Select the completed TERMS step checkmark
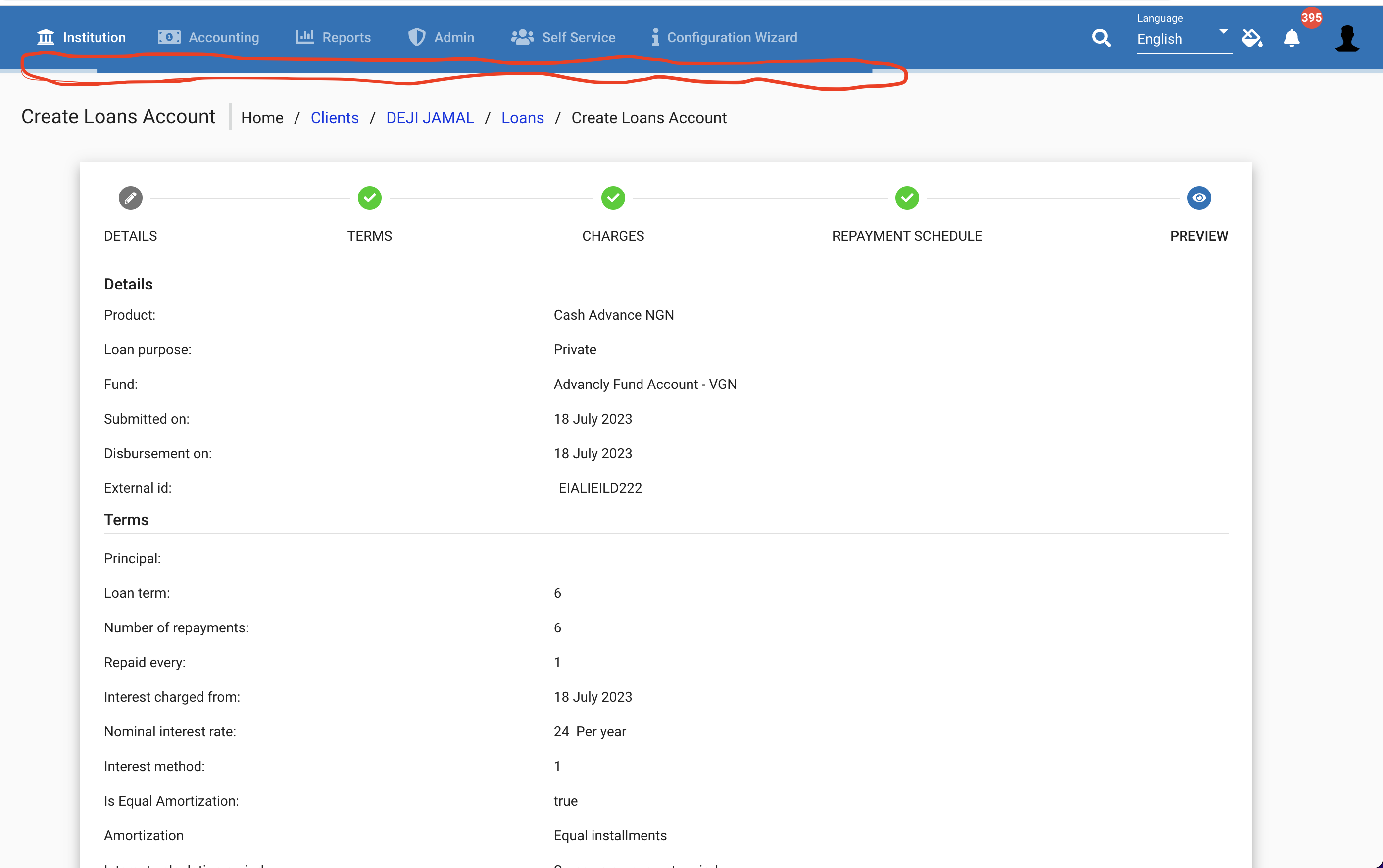The height and width of the screenshot is (868, 1383). coord(369,197)
